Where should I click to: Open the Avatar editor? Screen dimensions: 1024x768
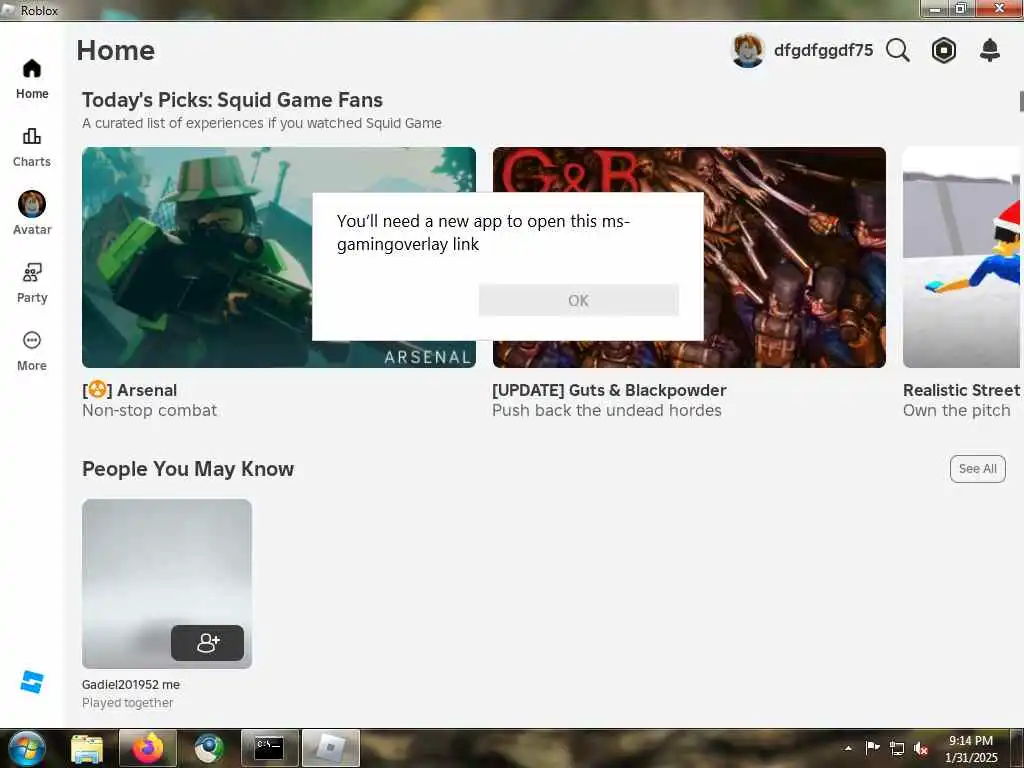(32, 213)
